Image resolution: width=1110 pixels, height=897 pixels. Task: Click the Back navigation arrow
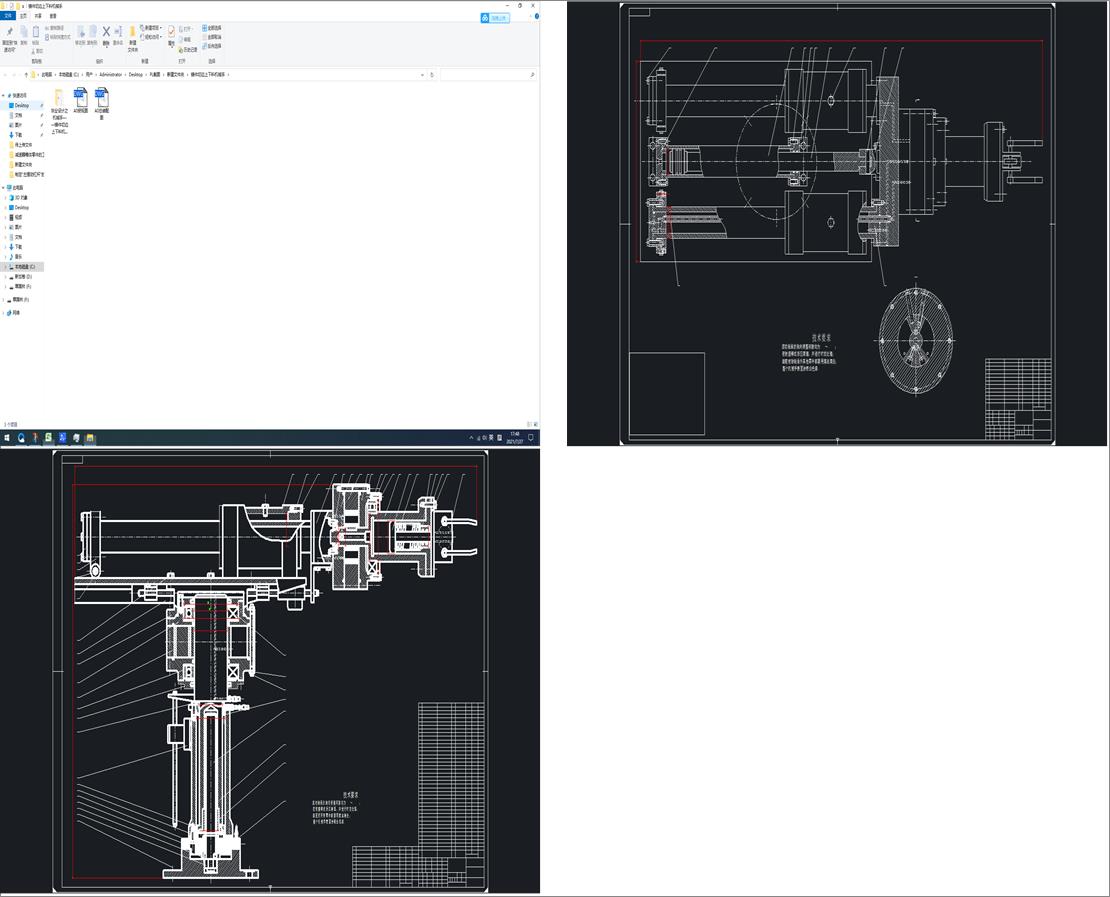point(6,74)
